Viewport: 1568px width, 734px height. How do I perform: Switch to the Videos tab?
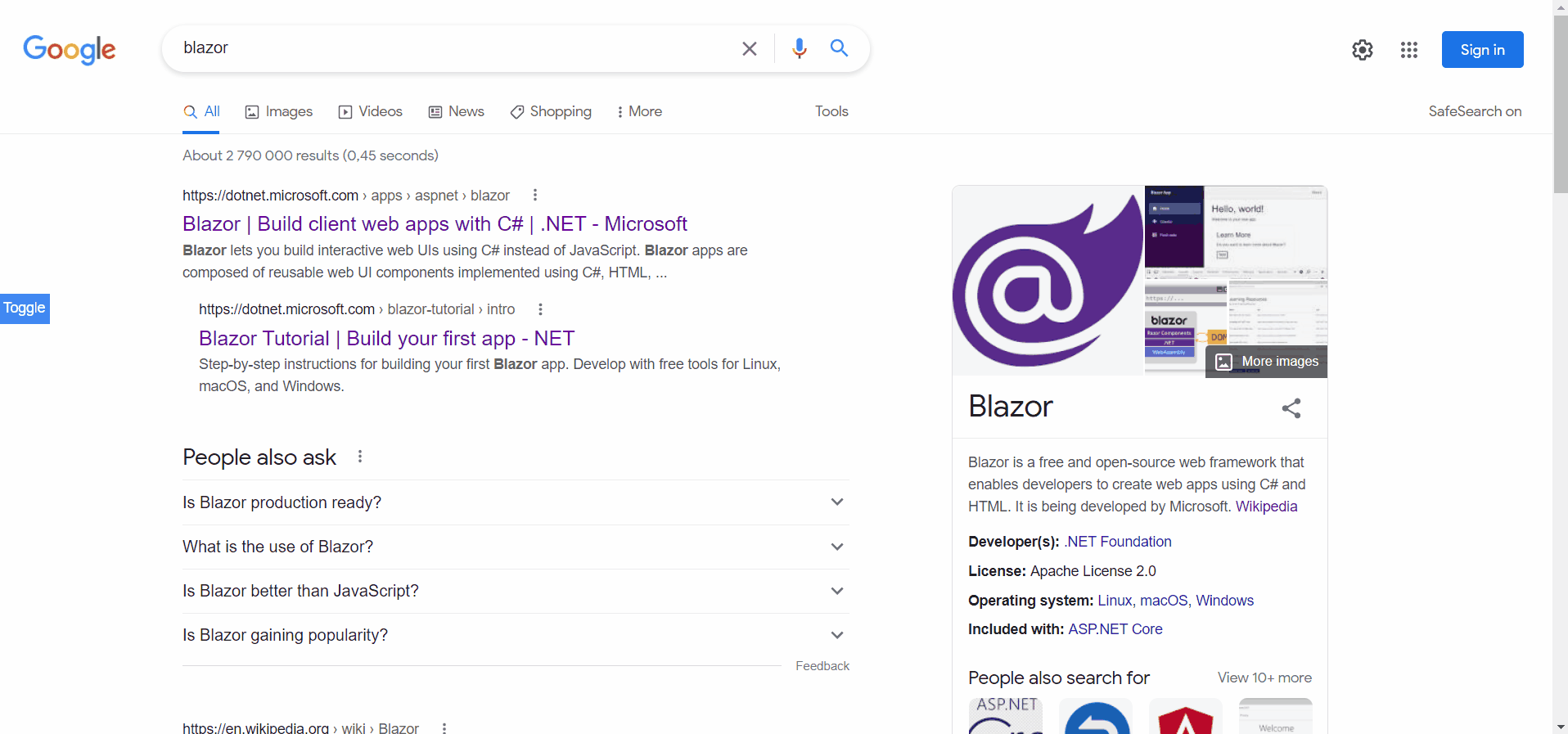(x=371, y=112)
